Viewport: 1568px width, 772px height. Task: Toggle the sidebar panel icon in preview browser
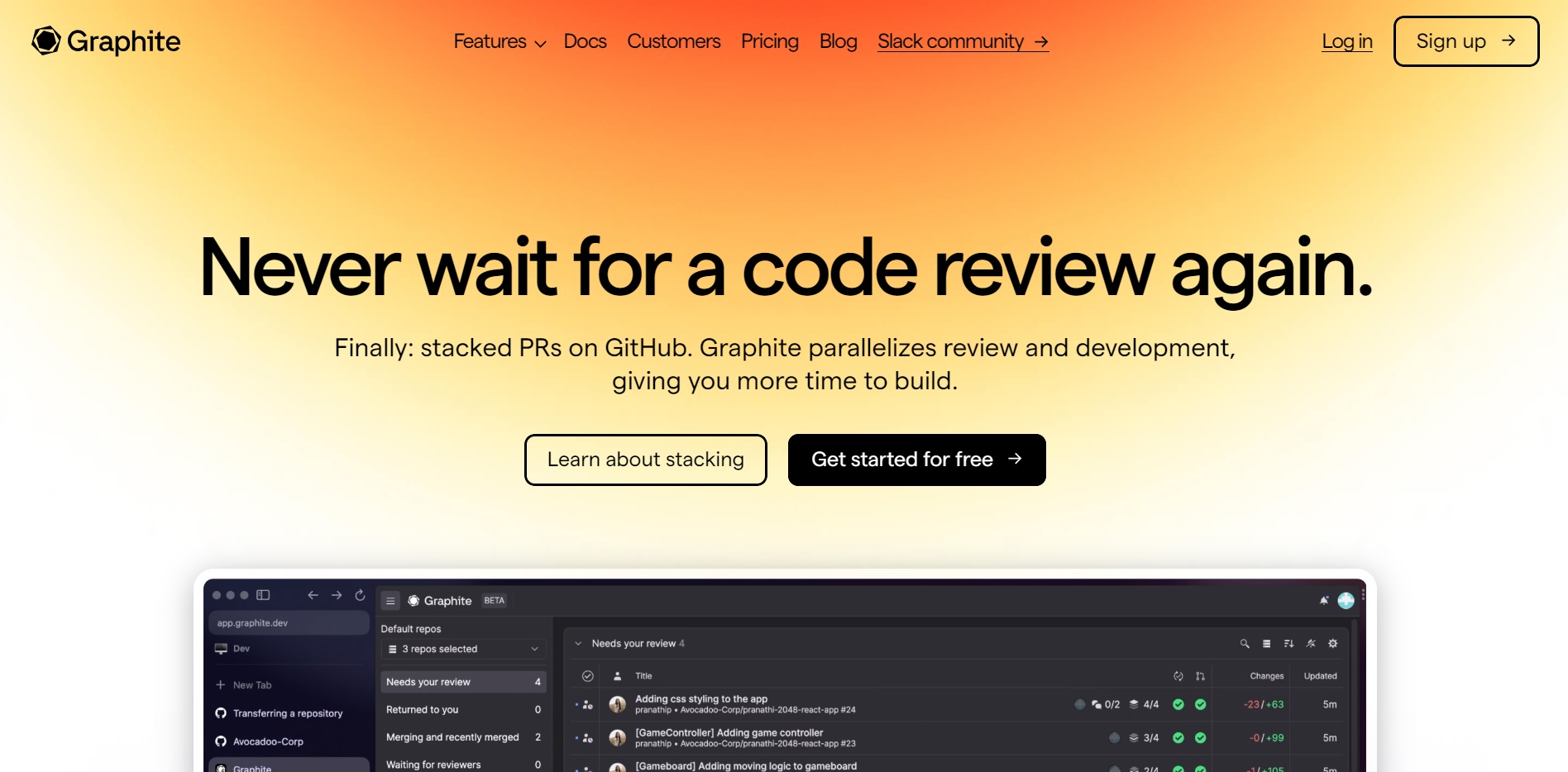click(263, 595)
